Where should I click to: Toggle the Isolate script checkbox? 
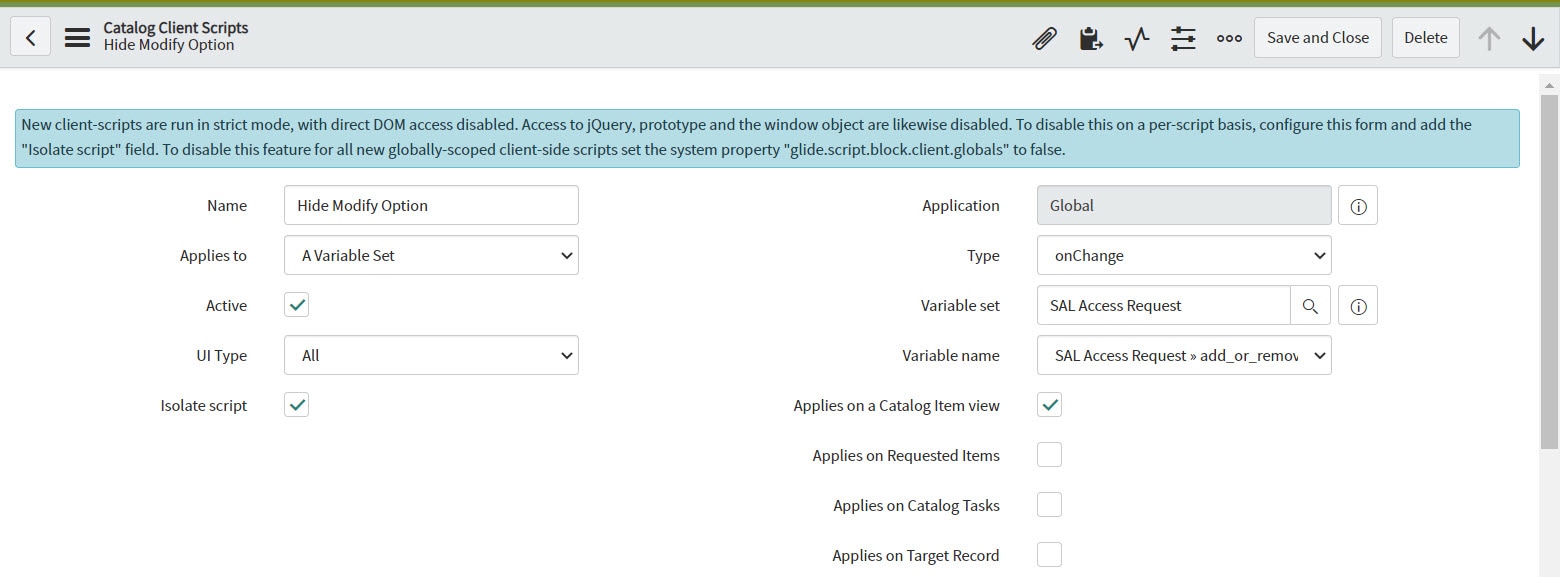point(296,405)
